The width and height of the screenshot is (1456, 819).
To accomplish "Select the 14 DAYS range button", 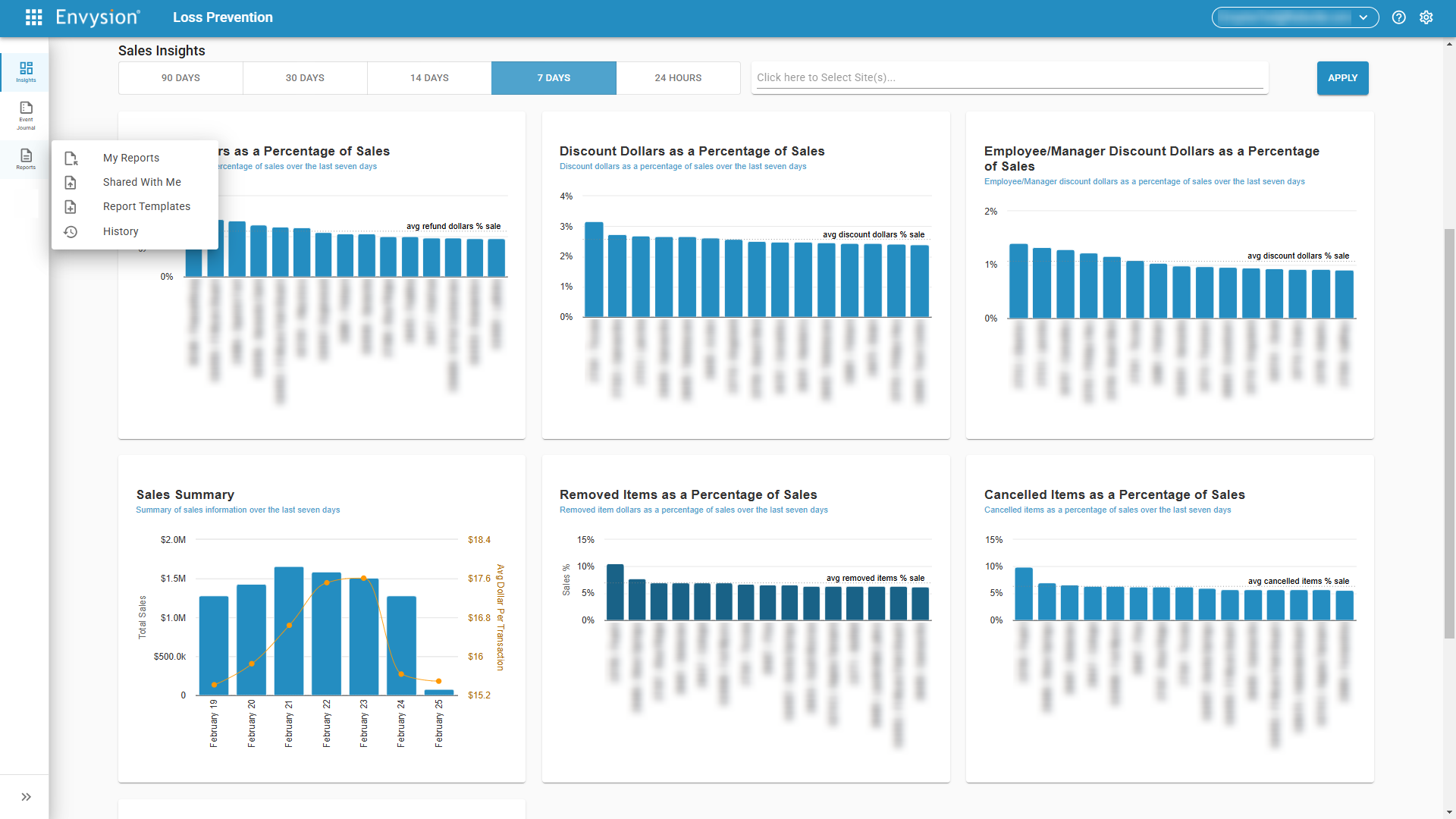I will click(429, 78).
